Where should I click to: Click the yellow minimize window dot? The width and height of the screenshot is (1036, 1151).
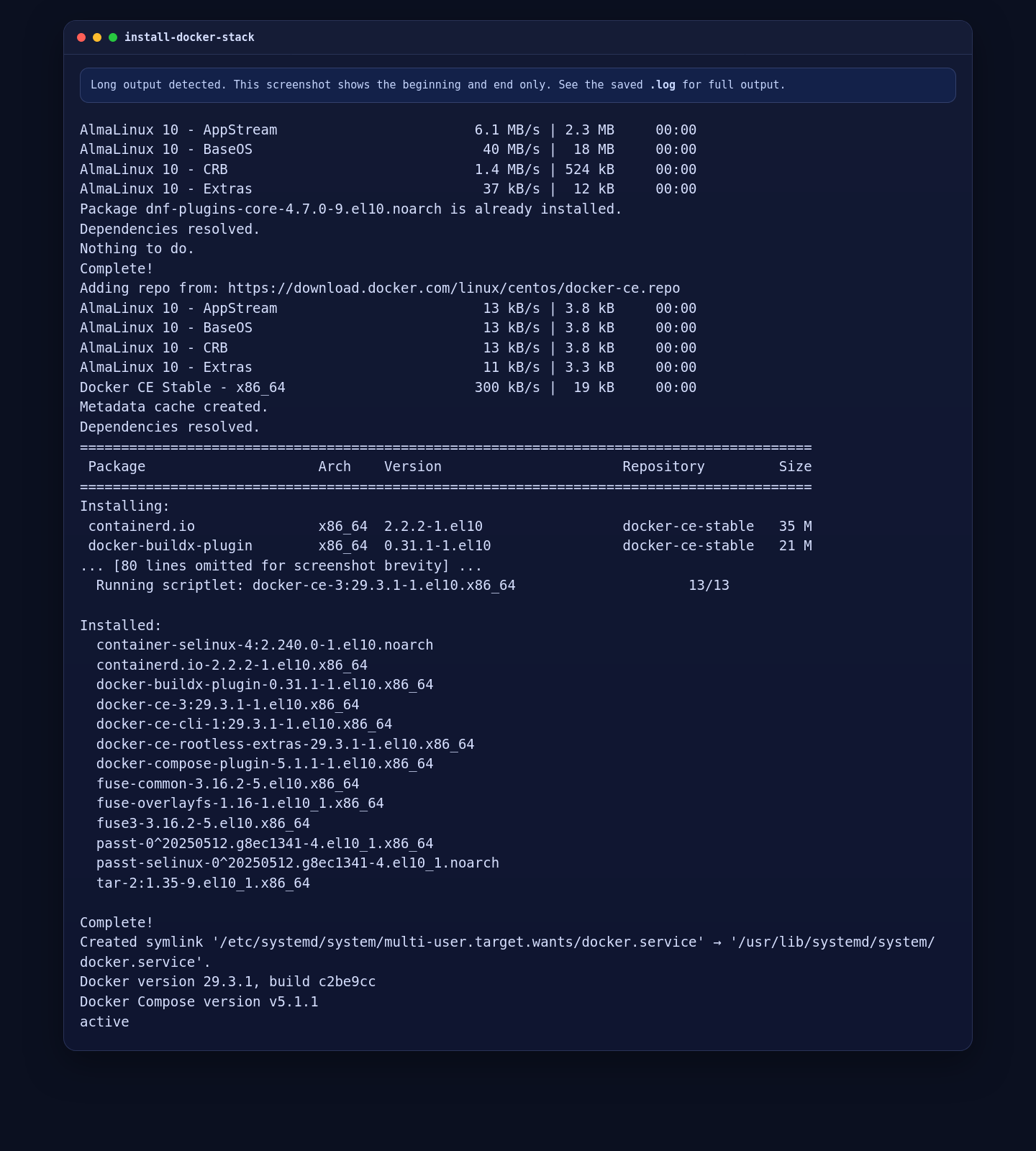(x=97, y=37)
